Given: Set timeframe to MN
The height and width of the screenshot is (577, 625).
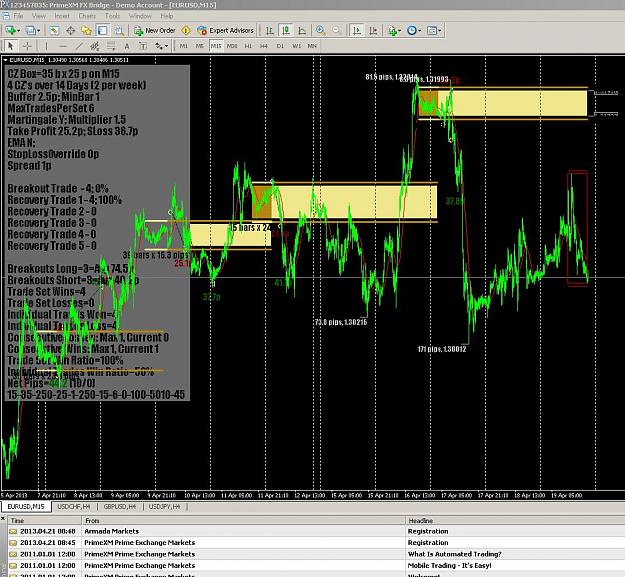Looking at the screenshot, I should (x=312, y=46).
